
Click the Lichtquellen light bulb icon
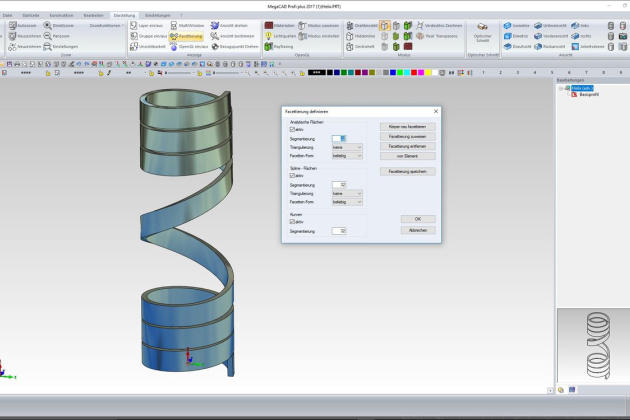pos(268,35)
